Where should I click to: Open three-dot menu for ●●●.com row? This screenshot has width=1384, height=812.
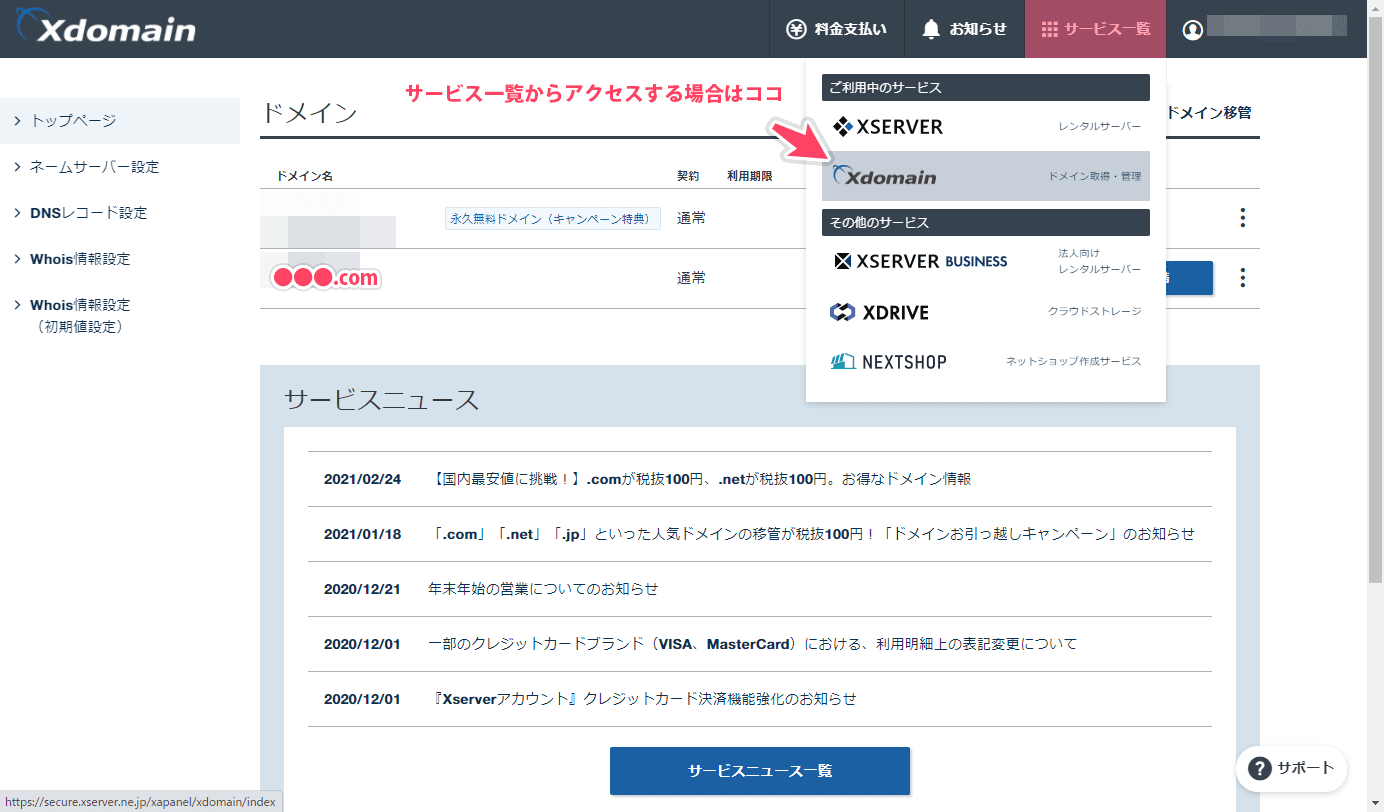coord(1242,277)
